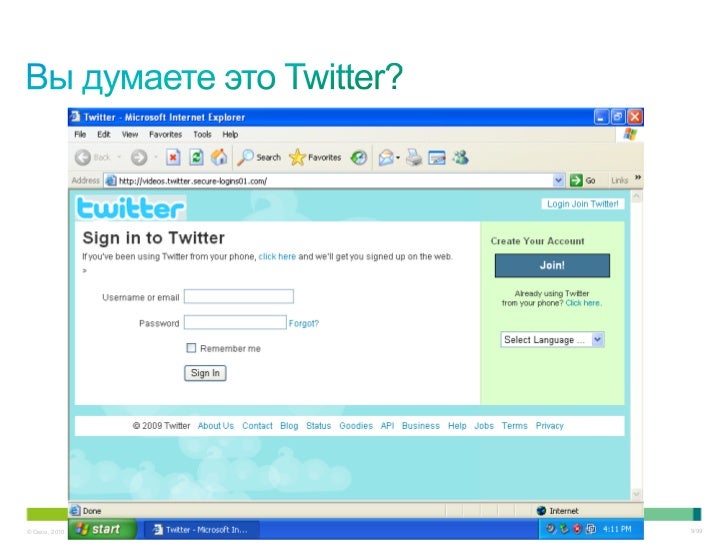Open the File menu
728x546 pixels.
(80, 134)
